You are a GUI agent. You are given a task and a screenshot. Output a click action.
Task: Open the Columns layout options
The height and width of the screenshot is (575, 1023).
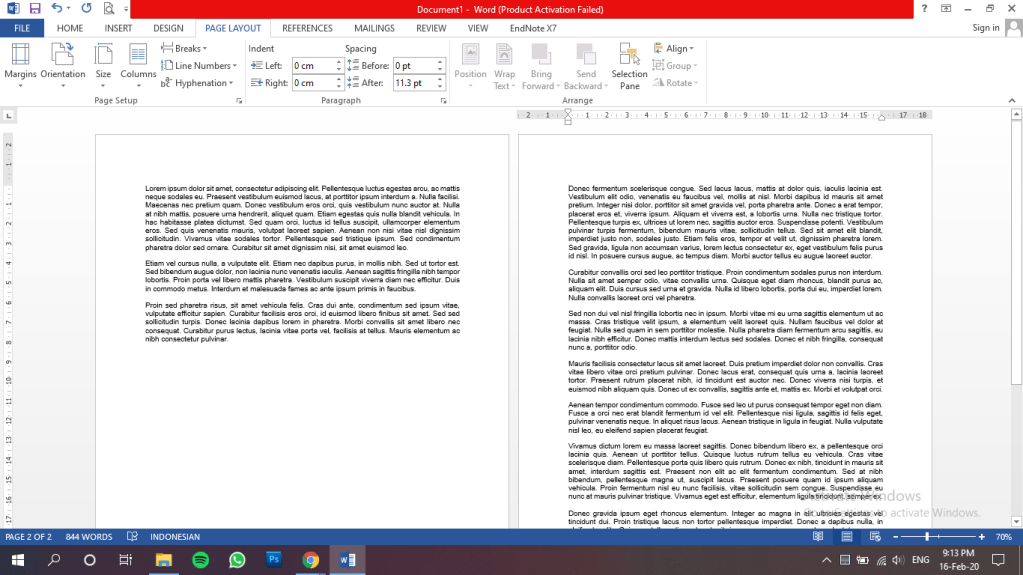138,62
